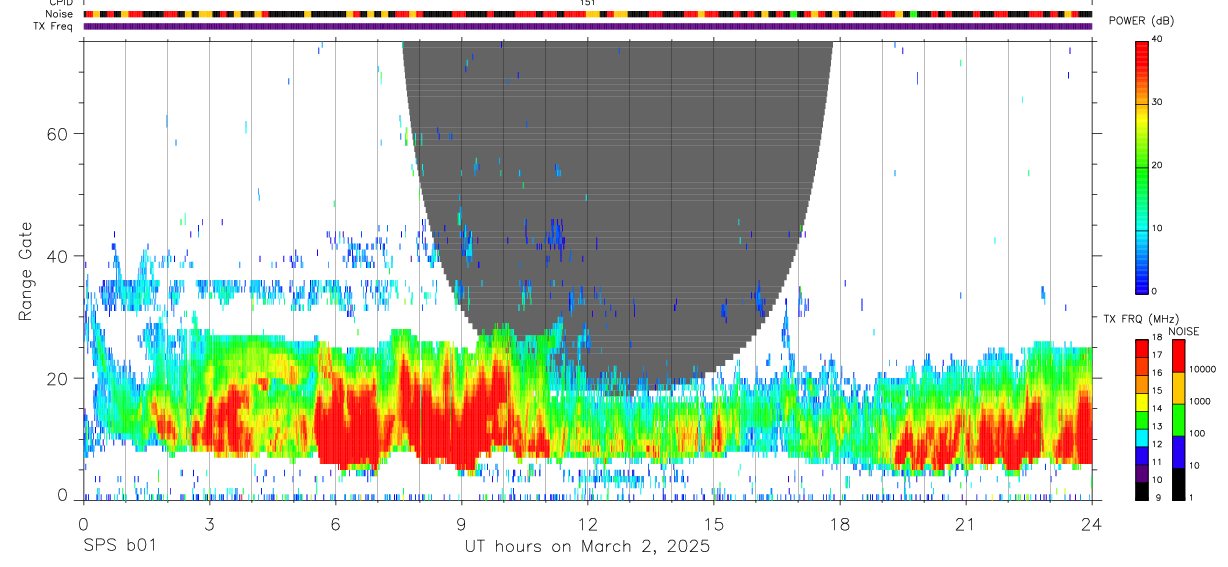Click the '6' tick on UT hours axis
Image resolution: width=1228 pixels, height=567 pixels.
pyautogui.click(x=335, y=523)
